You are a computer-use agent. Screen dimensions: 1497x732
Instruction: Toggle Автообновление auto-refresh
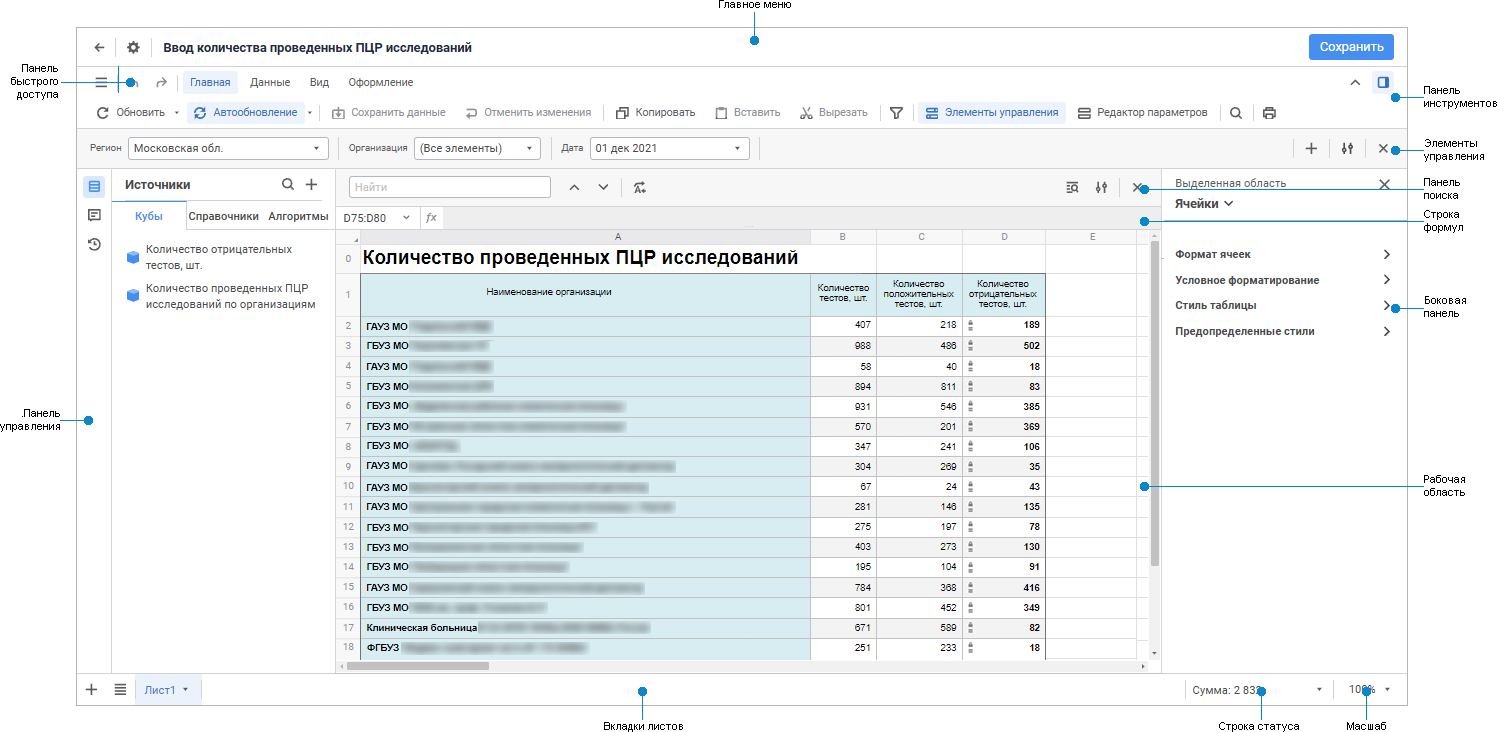(x=246, y=113)
